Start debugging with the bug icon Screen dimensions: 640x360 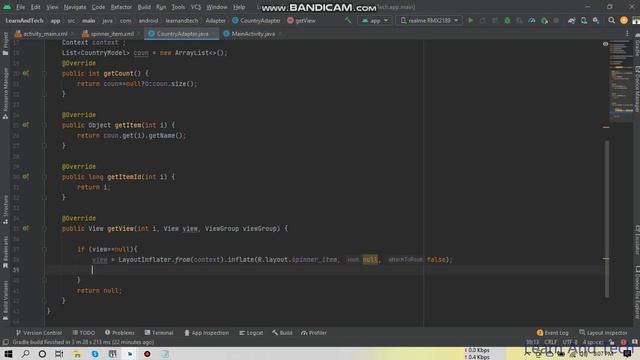[x=507, y=20]
